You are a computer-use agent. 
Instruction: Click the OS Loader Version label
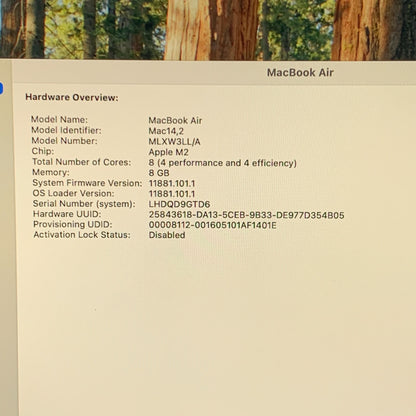(x=73, y=193)
